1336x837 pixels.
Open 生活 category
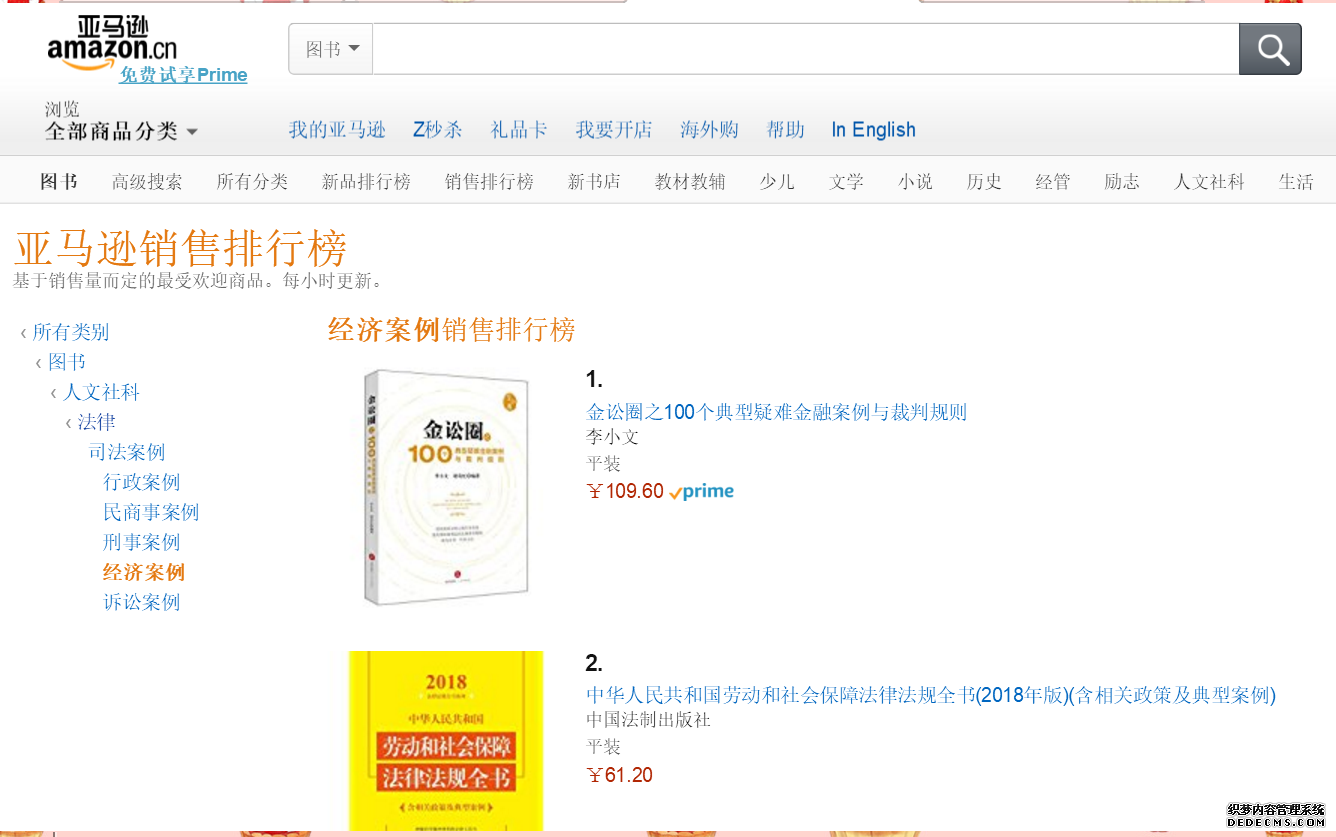point(1296,181)
